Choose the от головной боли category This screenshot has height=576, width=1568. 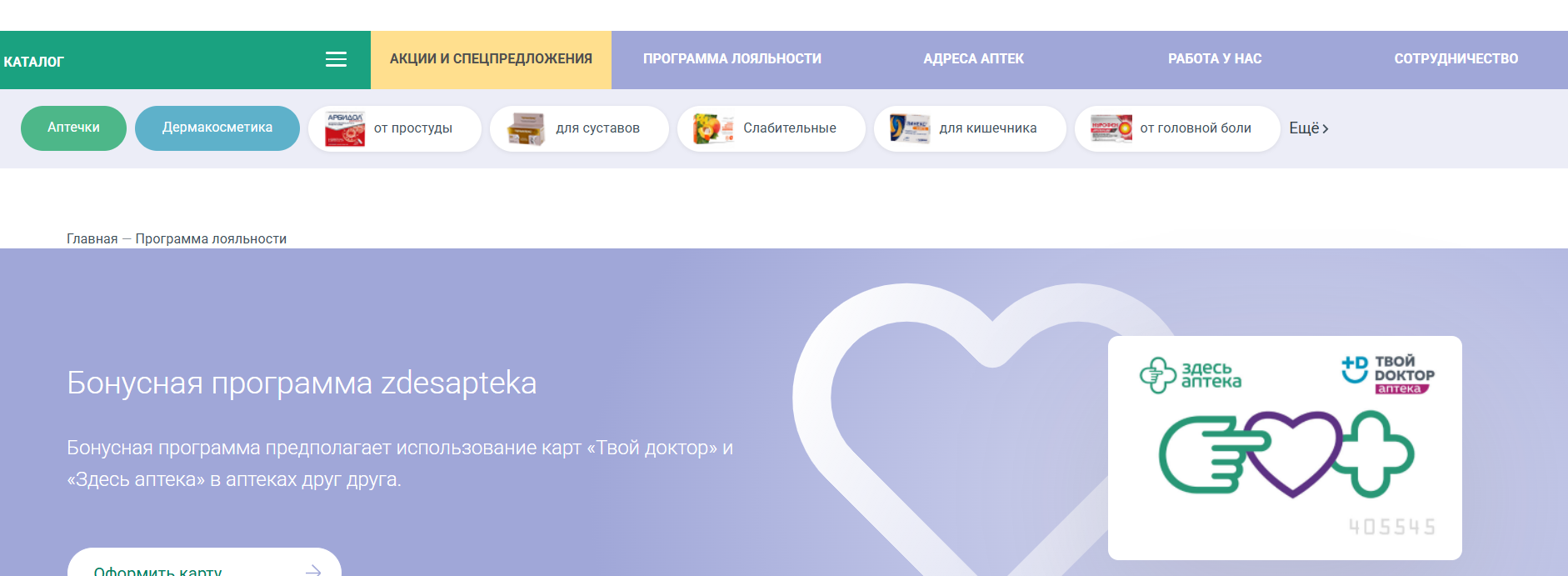point(1177,128)
